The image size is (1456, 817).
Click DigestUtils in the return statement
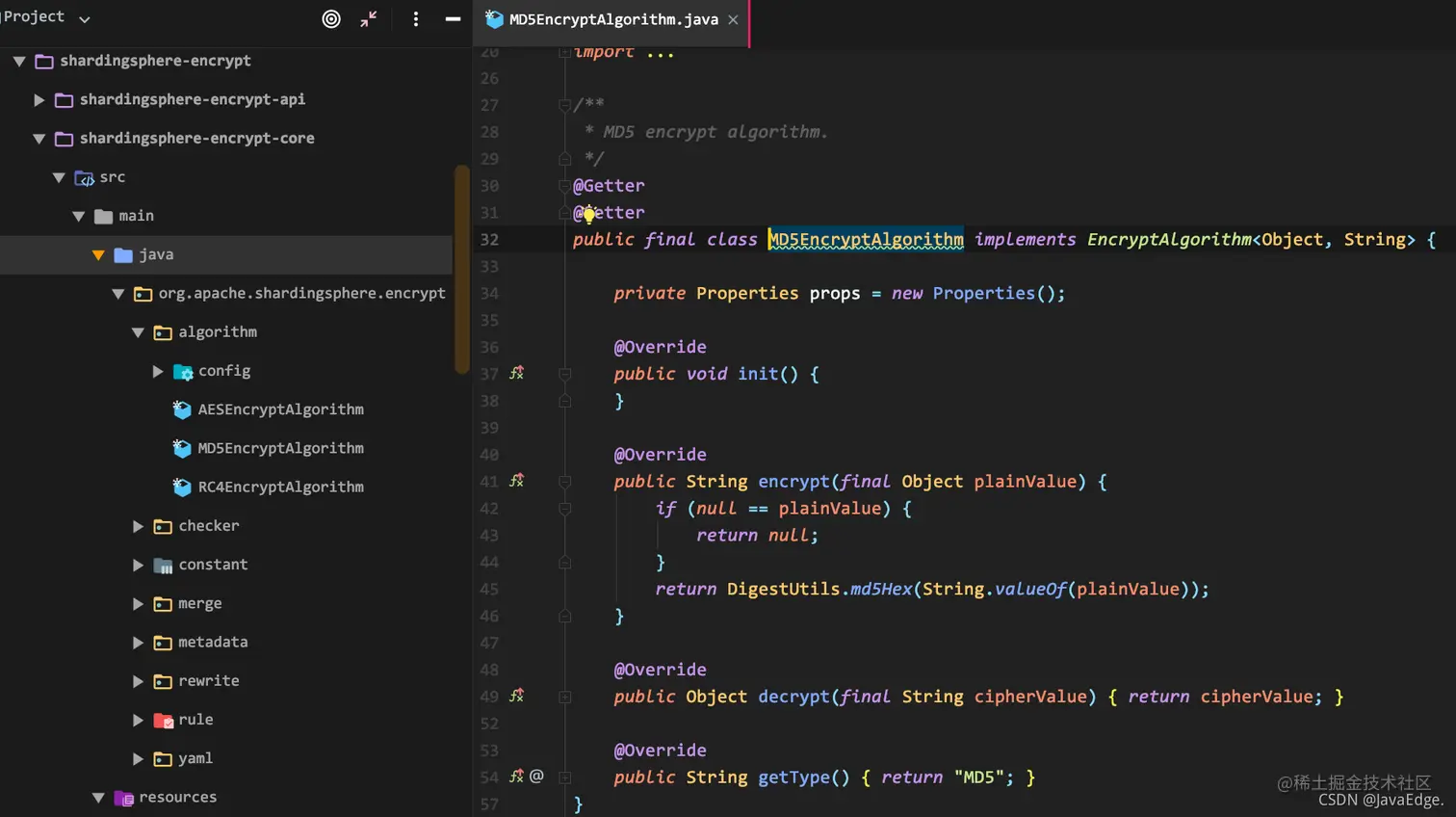783,590
